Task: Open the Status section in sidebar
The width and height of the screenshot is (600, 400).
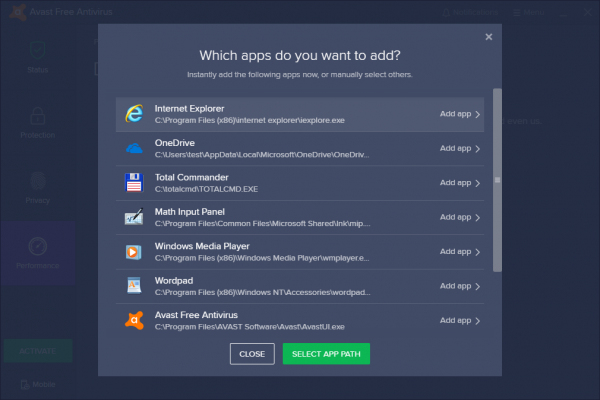Action: pyautogui.click(x=38, y=57)
